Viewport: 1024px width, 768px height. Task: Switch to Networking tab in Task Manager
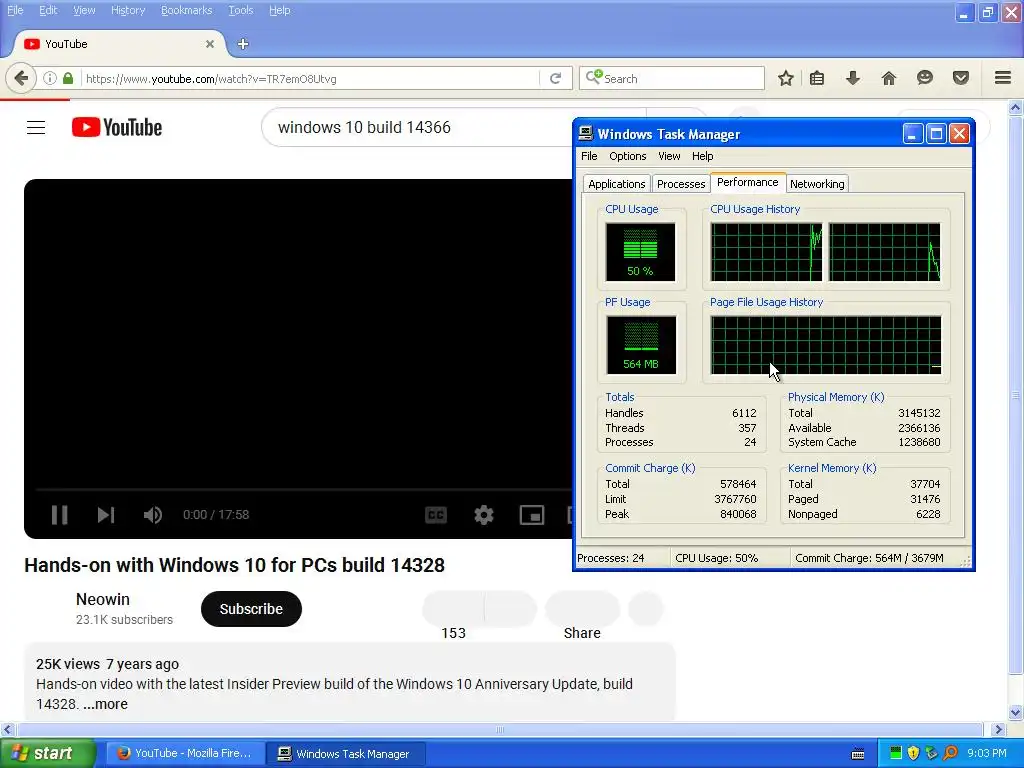(x=817, y=184)
